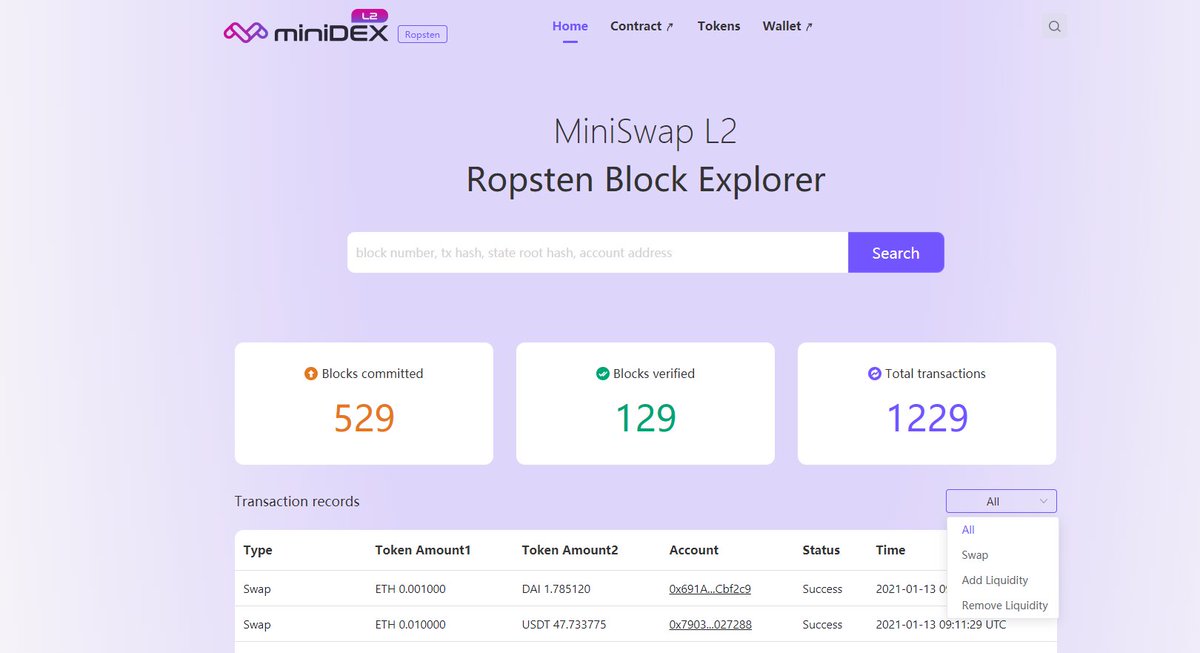Click the Ropsten Block Explorer title
The height and width of the screenshot is (653, 1200).
click(x=646, y=180)
